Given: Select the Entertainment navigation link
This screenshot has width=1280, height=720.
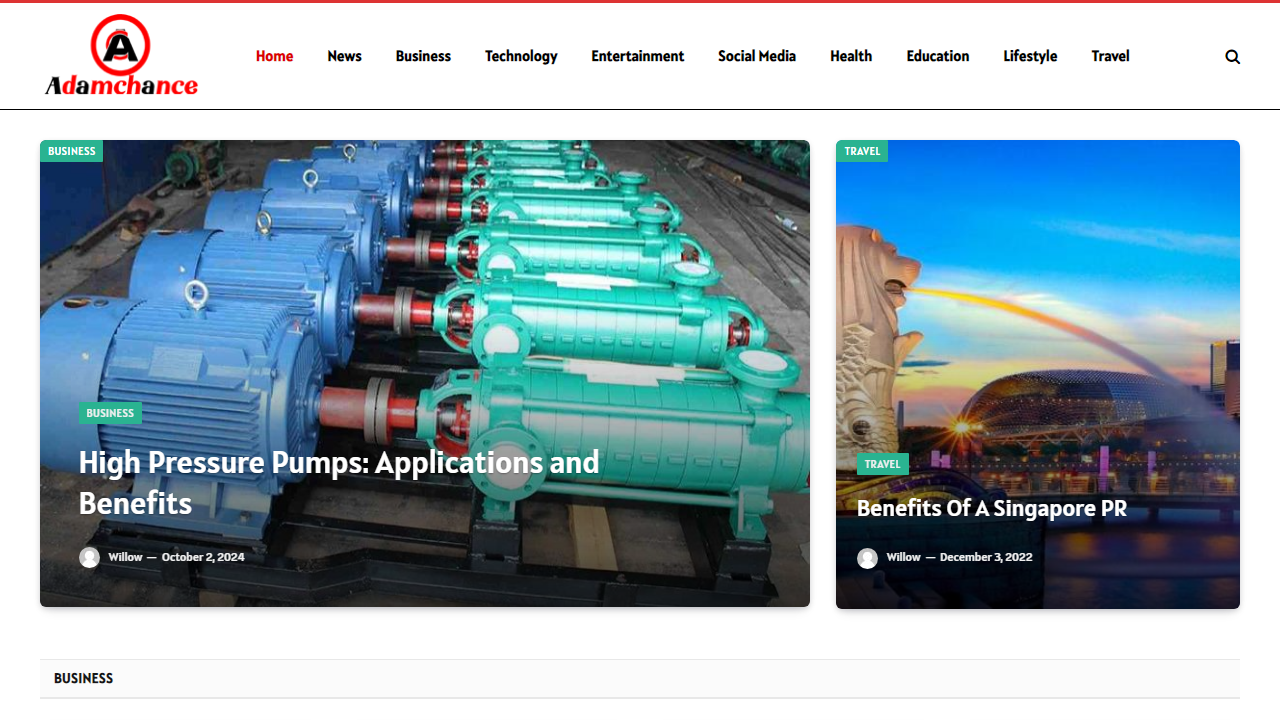Looking at the screenshot, I should pyautogui.click(x=637, y=56).
